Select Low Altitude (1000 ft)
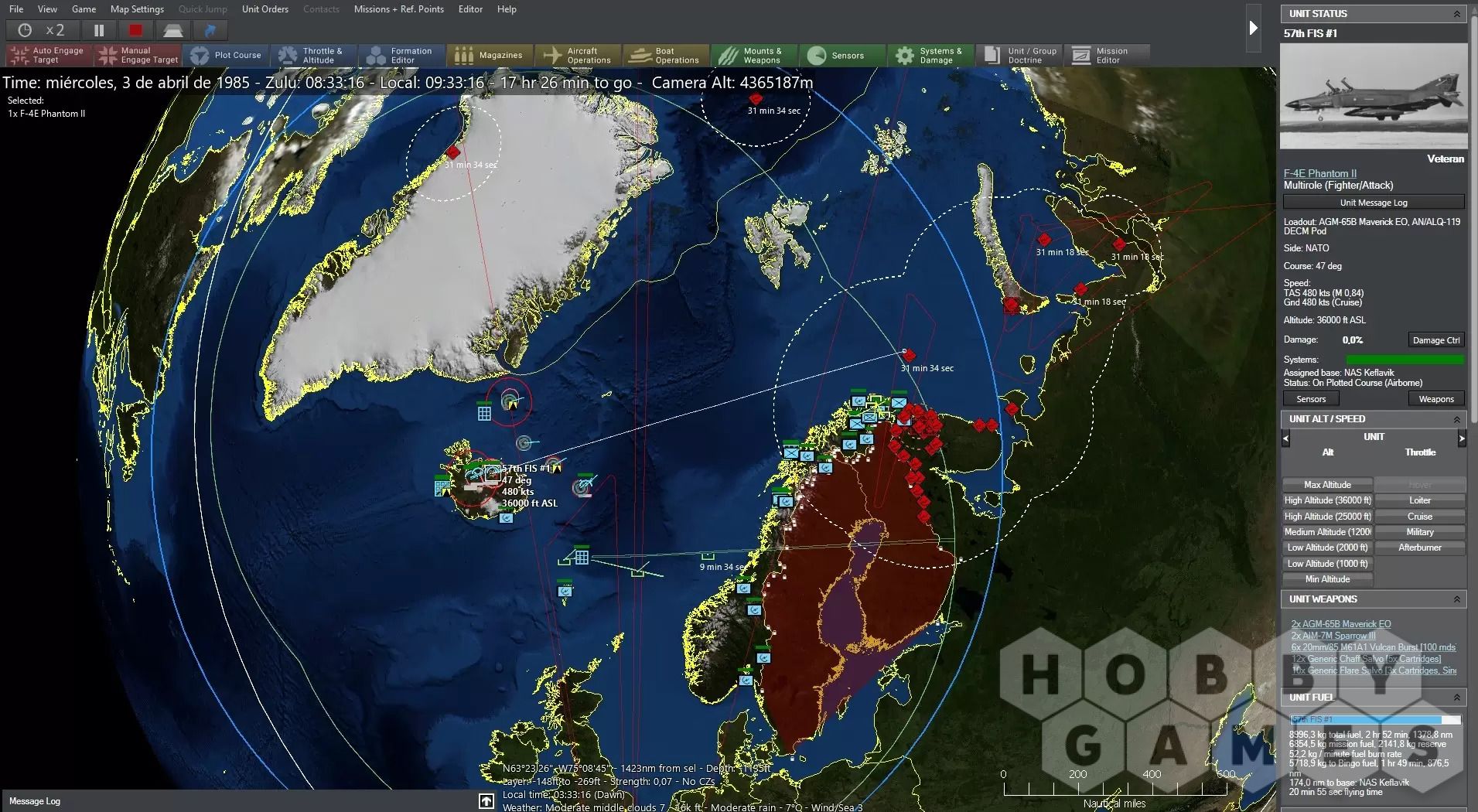Screen dimensions: 1478x812 pyautogui.click(x=1327, y=564)
